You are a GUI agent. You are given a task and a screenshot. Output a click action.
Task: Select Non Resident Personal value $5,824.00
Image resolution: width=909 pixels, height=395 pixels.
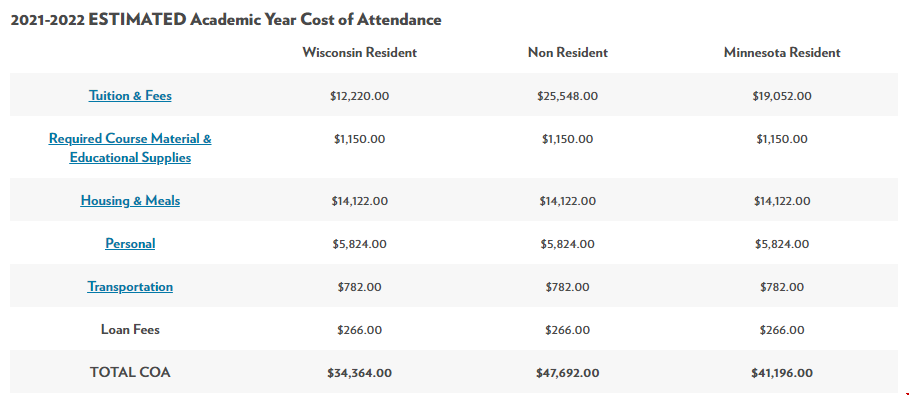tap(568, 244)
